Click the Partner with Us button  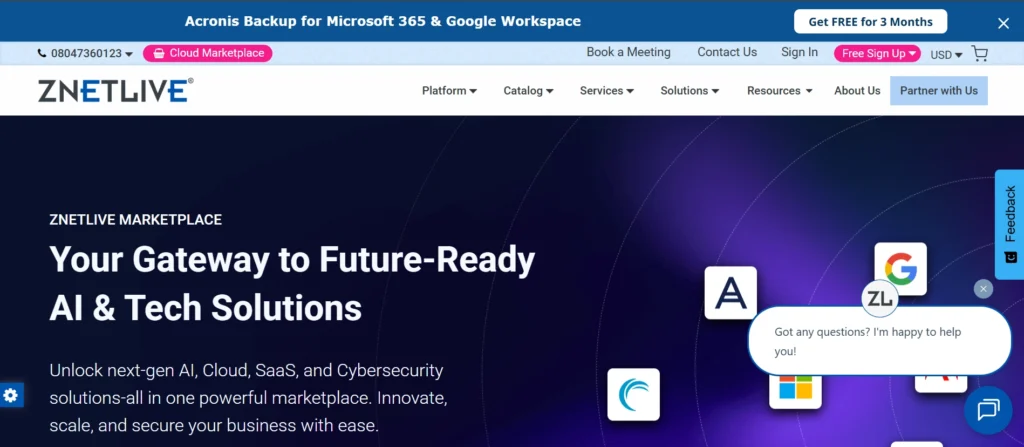click(x=938, y=91)
